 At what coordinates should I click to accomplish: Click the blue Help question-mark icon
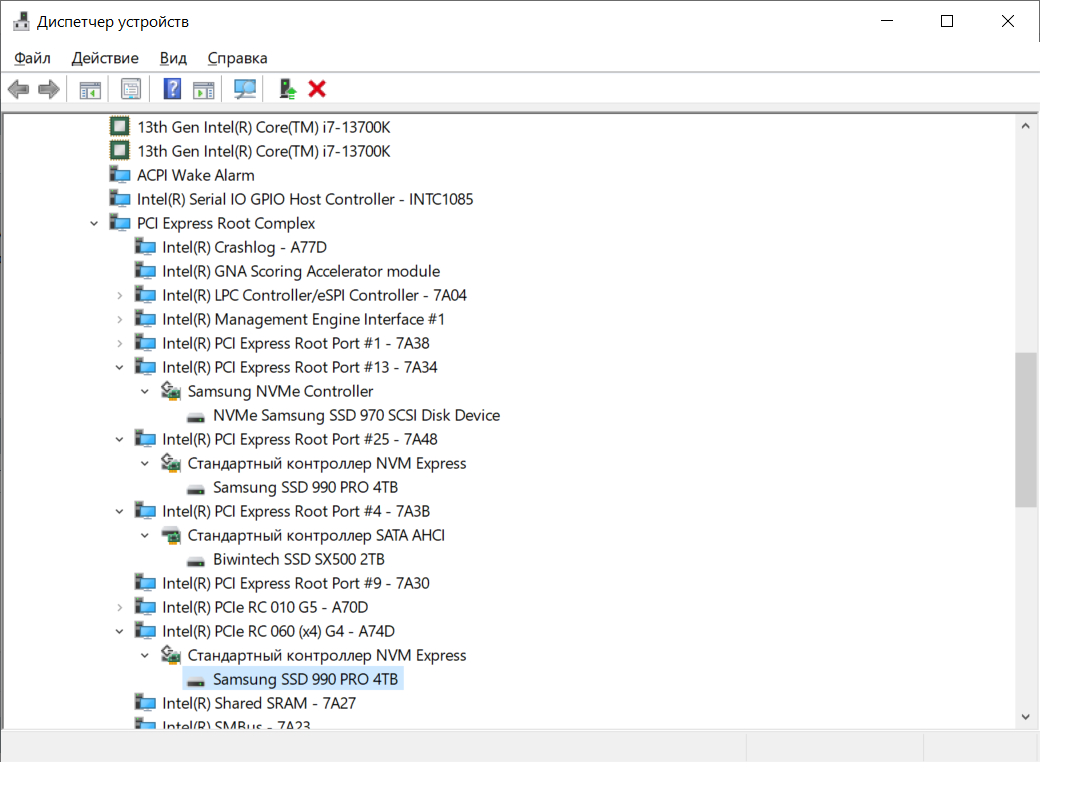point(172,89)
